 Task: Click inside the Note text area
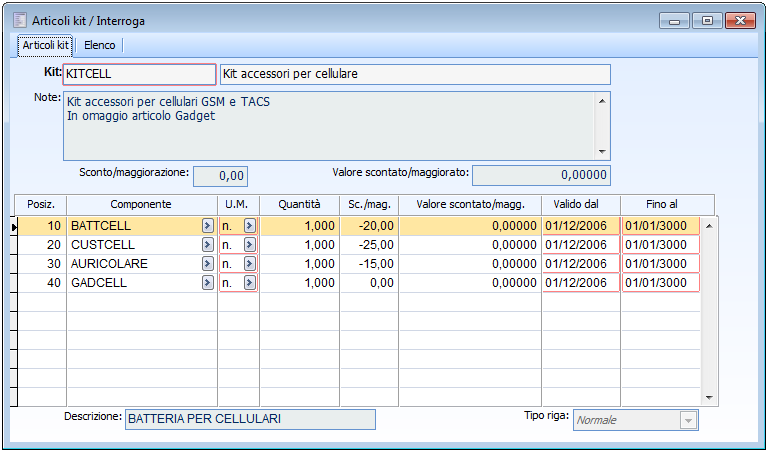pos(329,126)
